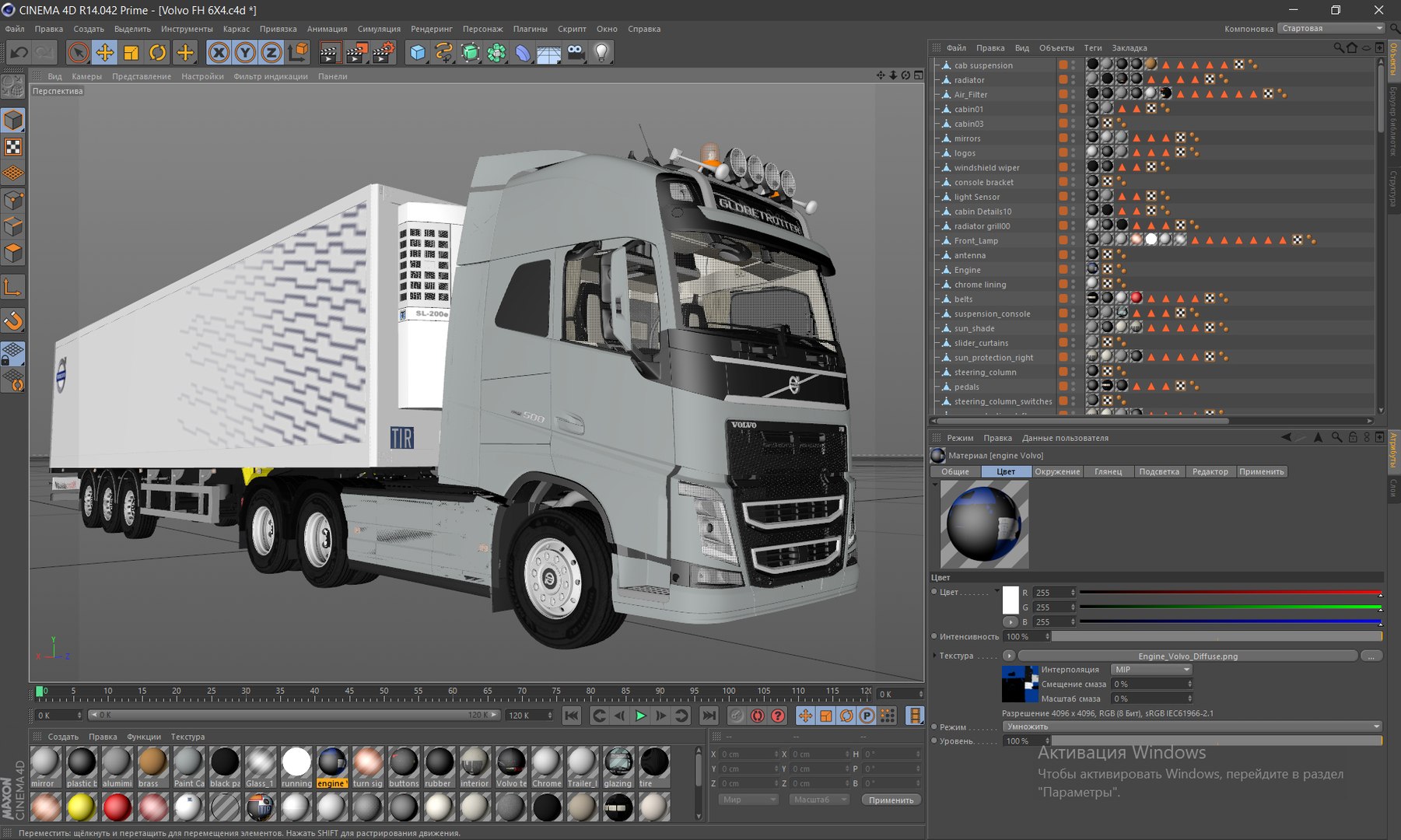
Task: Select the Live Selection tool
Action: pyautogui.click(x=78, y=53)
